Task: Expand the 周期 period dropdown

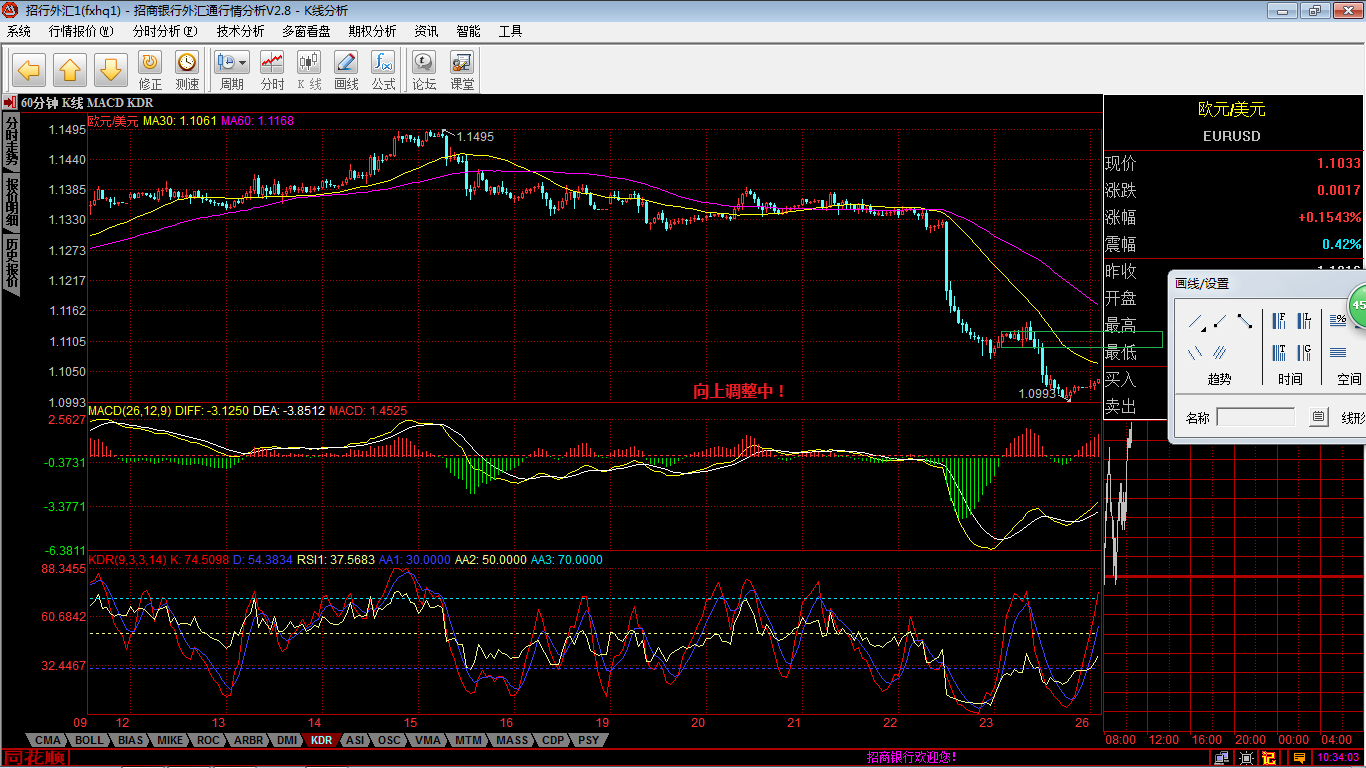Action: coord(242,62)
